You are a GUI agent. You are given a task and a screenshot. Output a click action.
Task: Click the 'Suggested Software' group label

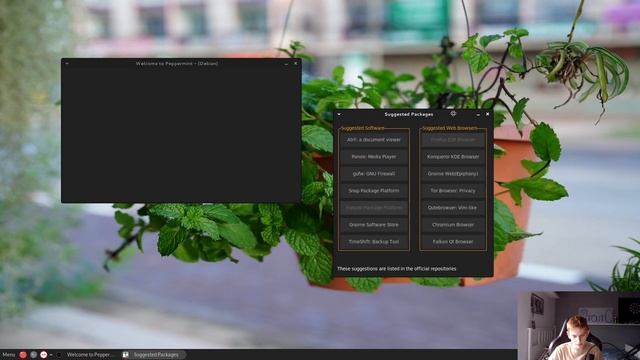(362, 128)
